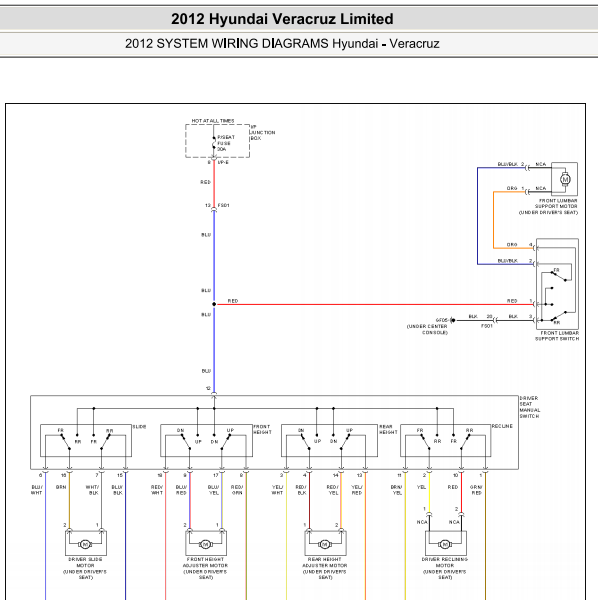The image size is (598, 600).
Task: Click the 'BLU/ WHT' wire label
Action: tap(37, 490)
